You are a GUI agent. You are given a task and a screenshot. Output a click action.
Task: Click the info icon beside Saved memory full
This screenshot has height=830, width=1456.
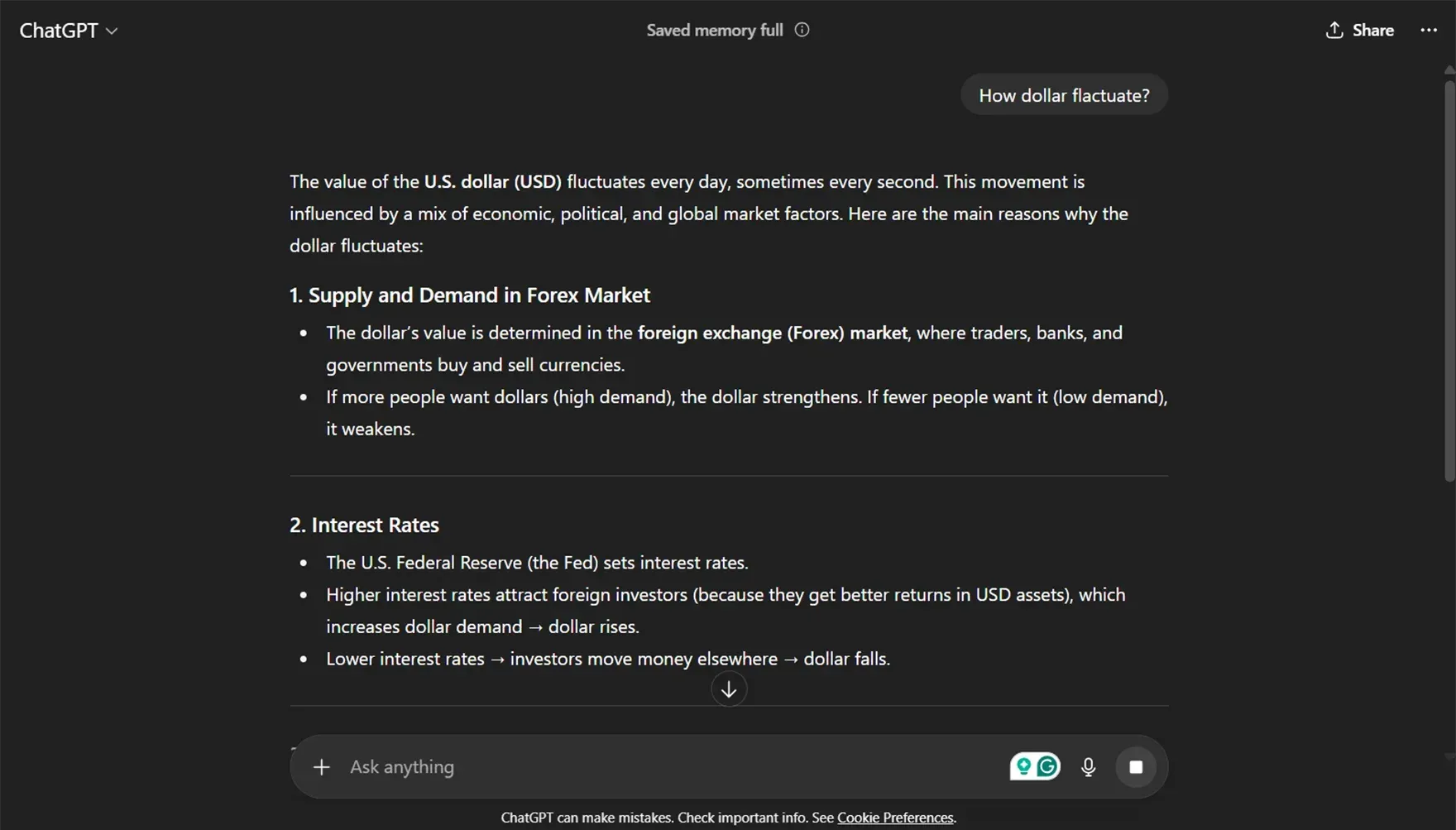pos(802,30)
